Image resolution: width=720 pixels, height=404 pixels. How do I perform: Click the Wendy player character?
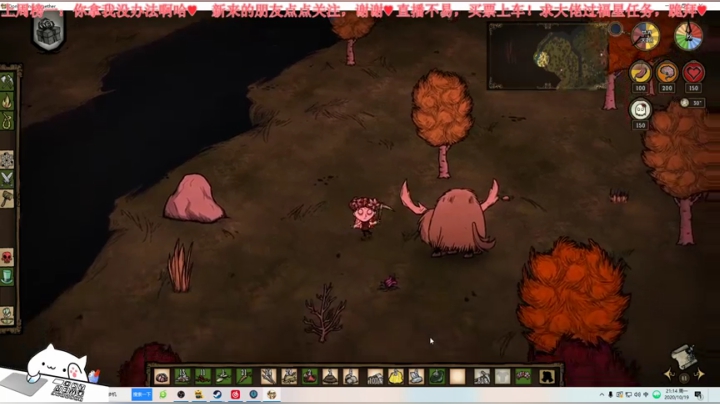click(x=366, y=217)
